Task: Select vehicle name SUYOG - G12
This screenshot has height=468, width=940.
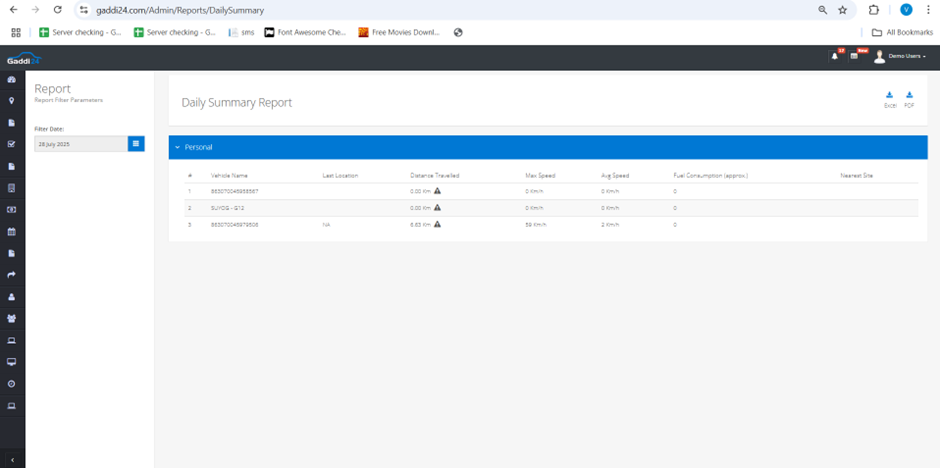Action: point(227,208)
